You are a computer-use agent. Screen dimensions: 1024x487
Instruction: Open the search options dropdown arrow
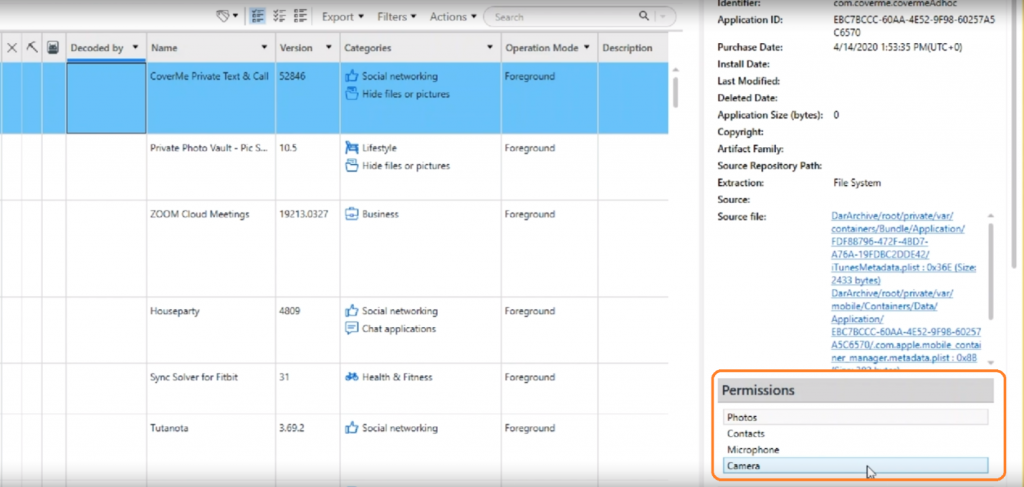(664, 16)
